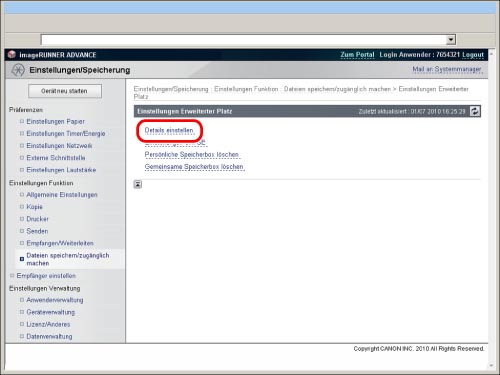Viewport: 500px width, 375px height.
Task: Select Externe Schnittstelle in sidebar
Action: click(x=56, y=158)
